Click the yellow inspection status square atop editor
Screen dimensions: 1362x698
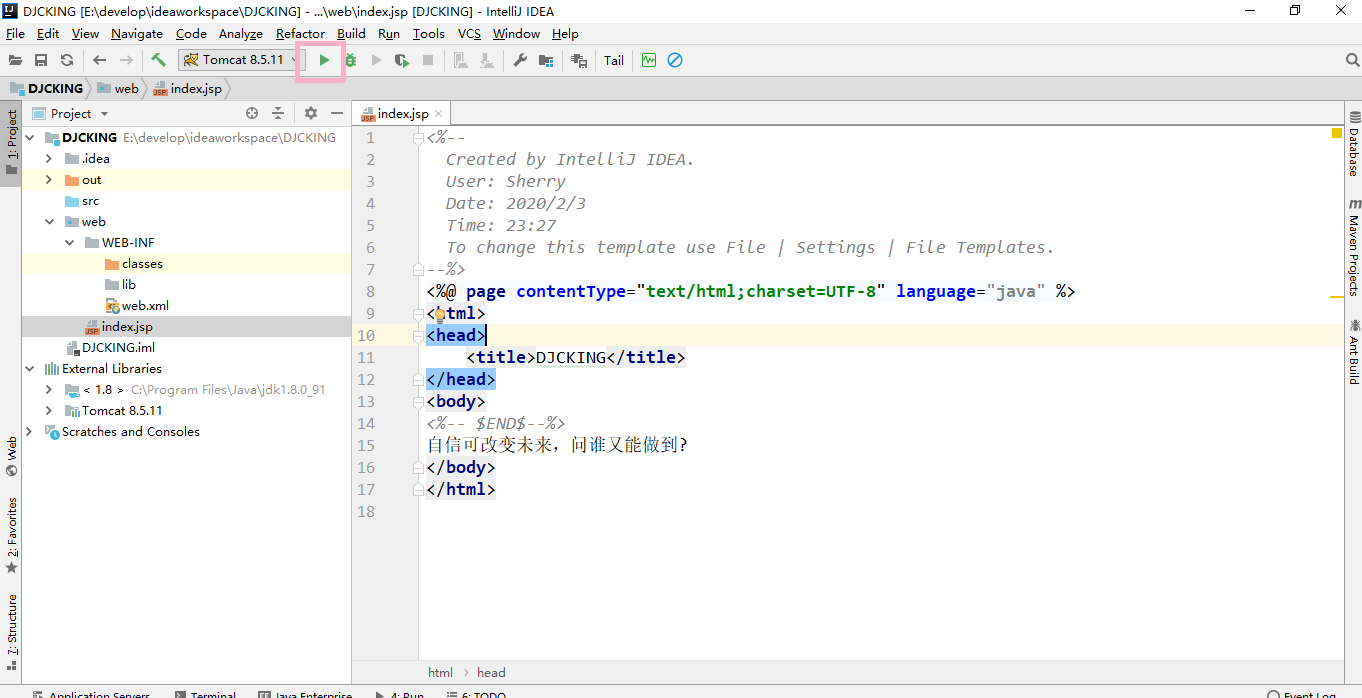coord(1337,133)
